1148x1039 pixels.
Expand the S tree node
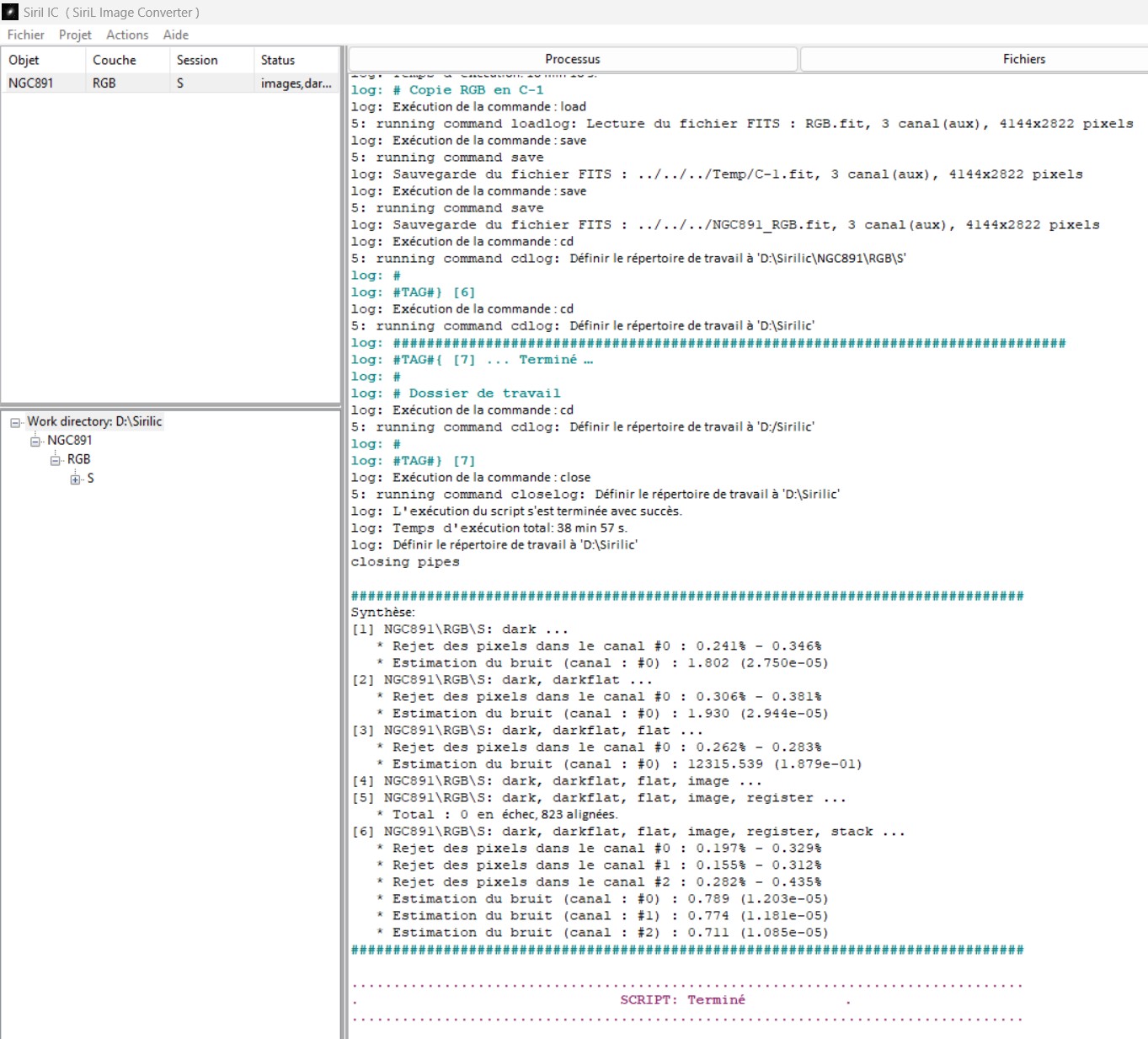[x=76, y=479]
